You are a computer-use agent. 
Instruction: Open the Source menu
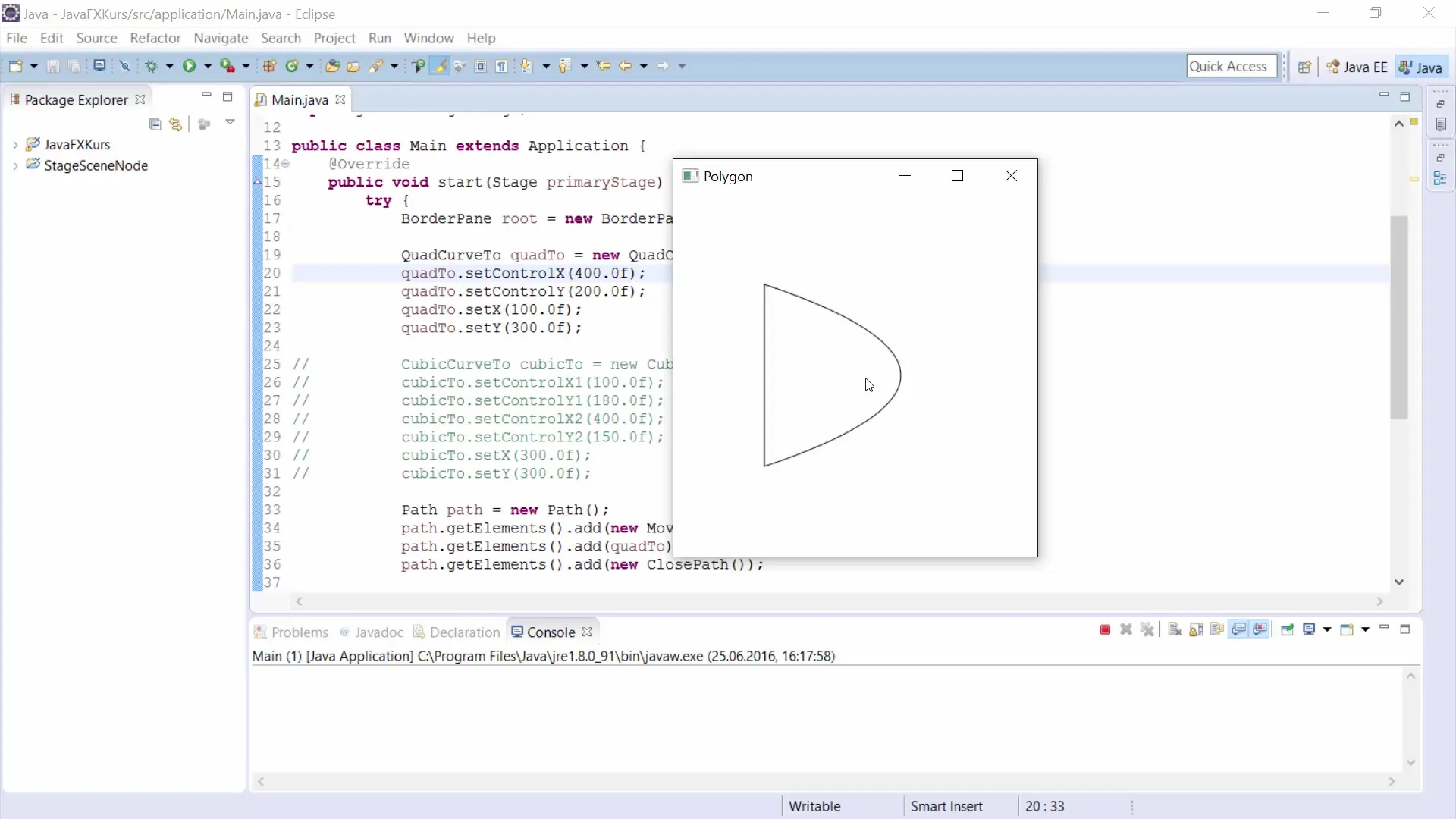point(96,38)
